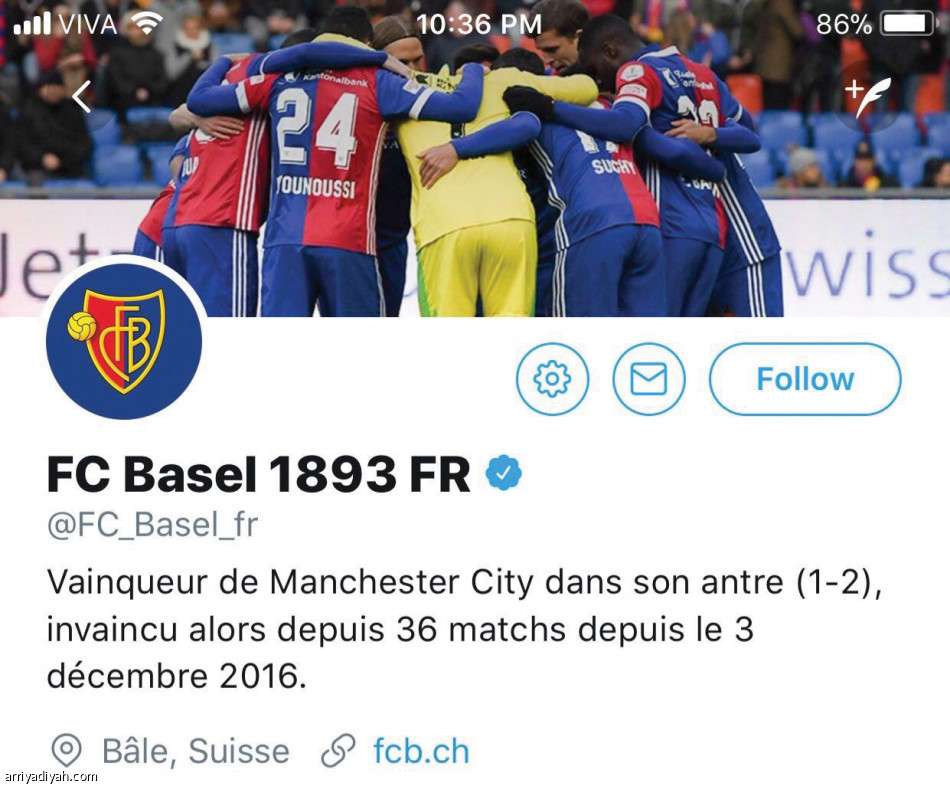The width and height of the screenshot is (950, 786).
Task: Follow the FC Basel 1893 FR account
Action: click(x=805, y=379)
